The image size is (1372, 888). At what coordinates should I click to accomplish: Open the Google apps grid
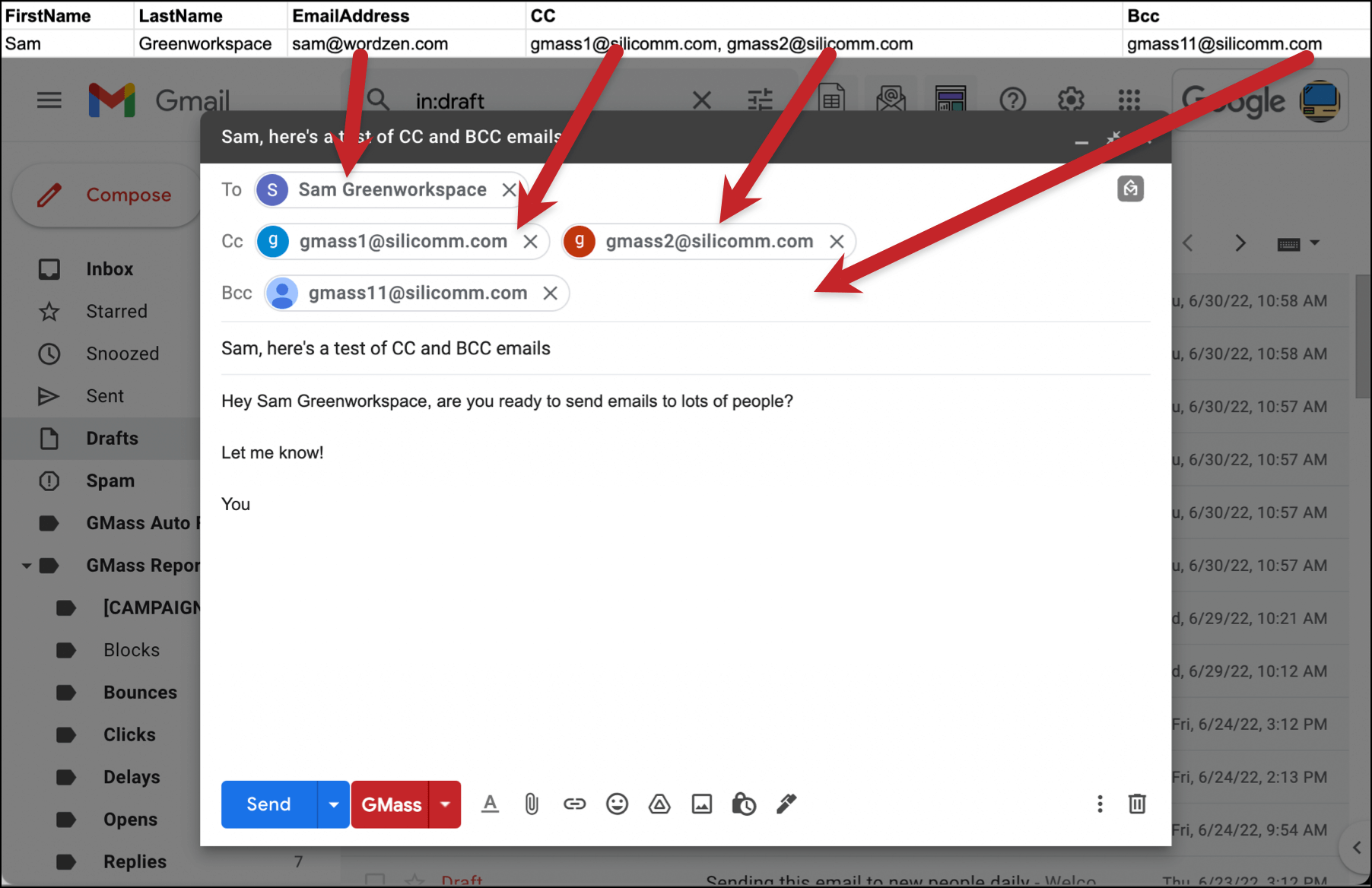tap(1129, 100)
